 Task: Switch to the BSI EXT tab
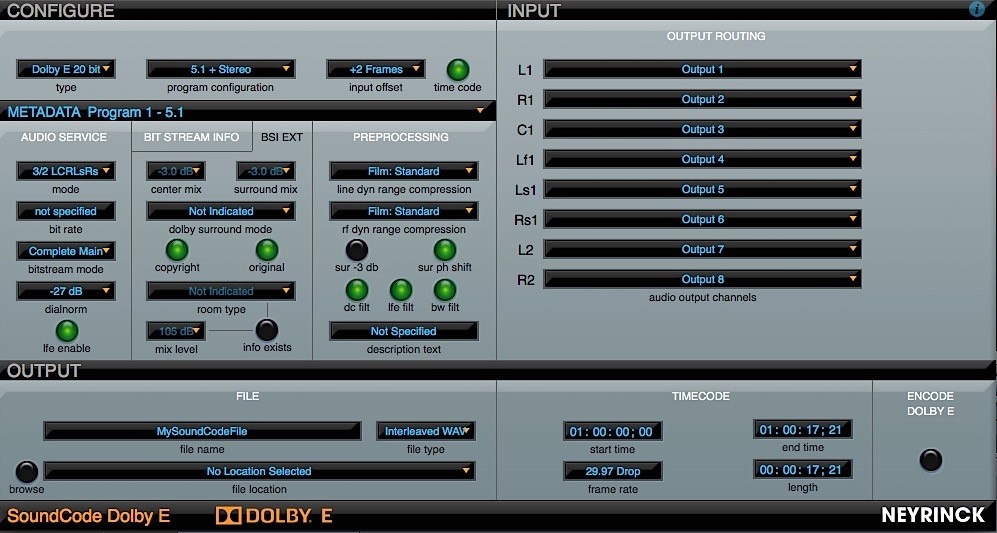[x=282, y=137]
